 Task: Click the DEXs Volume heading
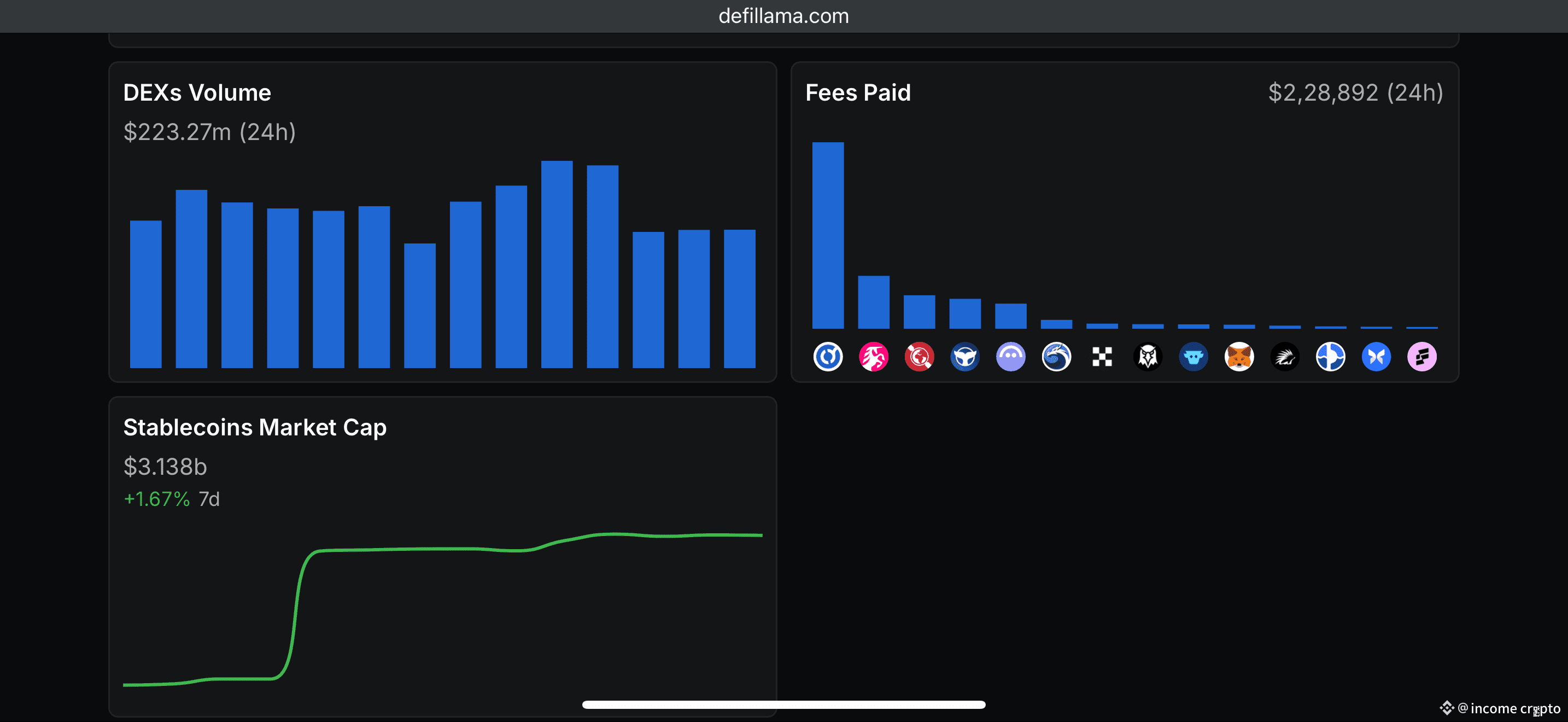197,92
